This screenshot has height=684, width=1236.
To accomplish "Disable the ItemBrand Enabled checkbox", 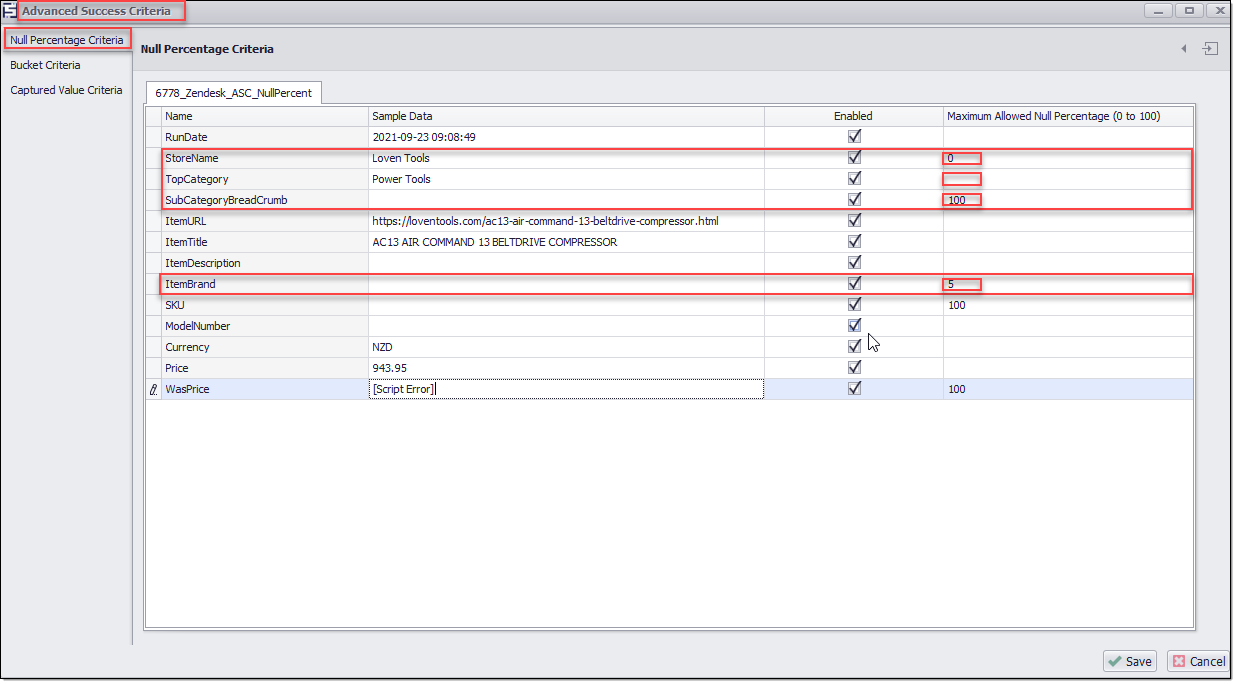I will tap(854, 284).
